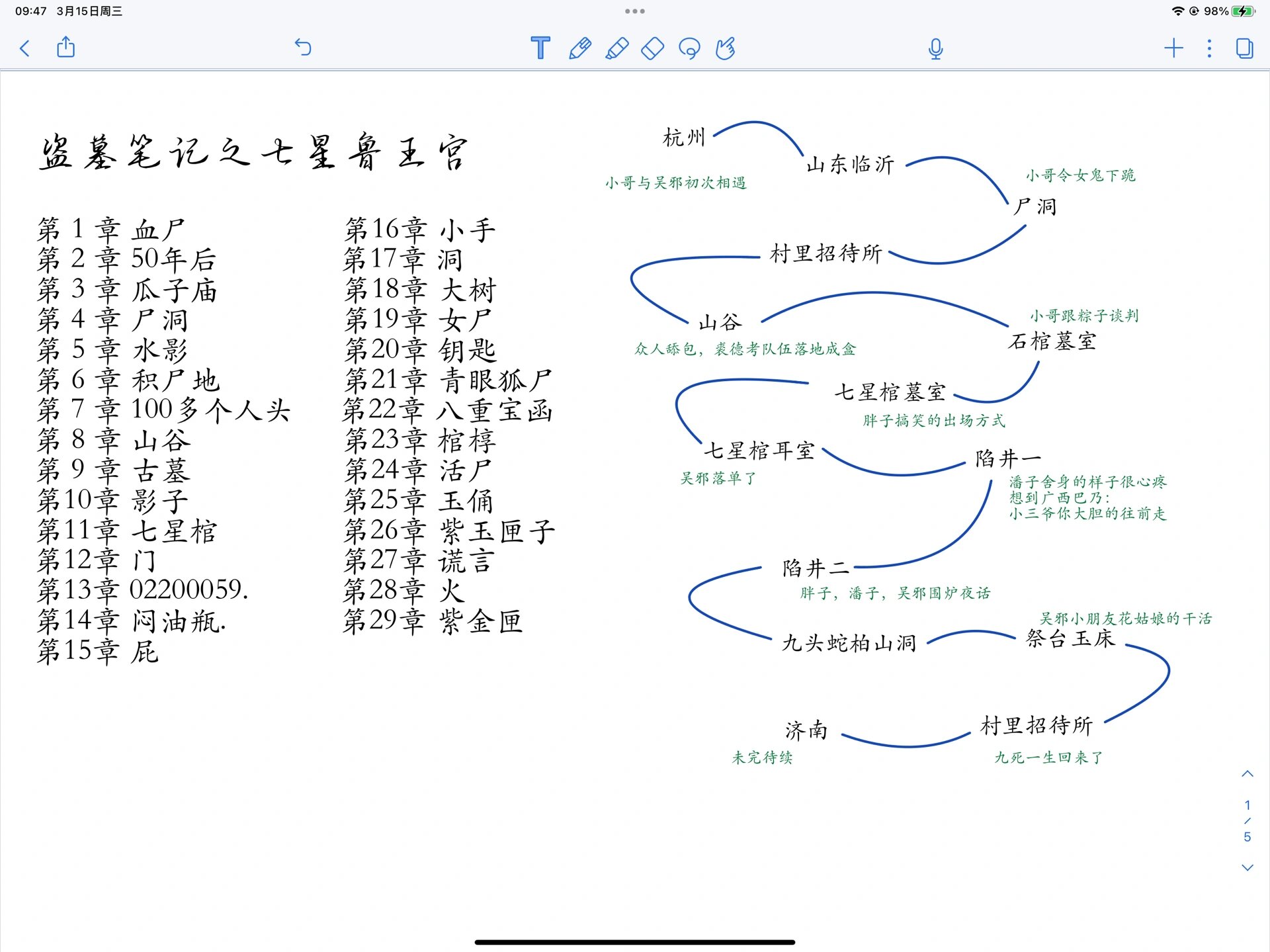
Task: Tap the green note 小三爷你大胆的往前走
Action: point(1088,513)
